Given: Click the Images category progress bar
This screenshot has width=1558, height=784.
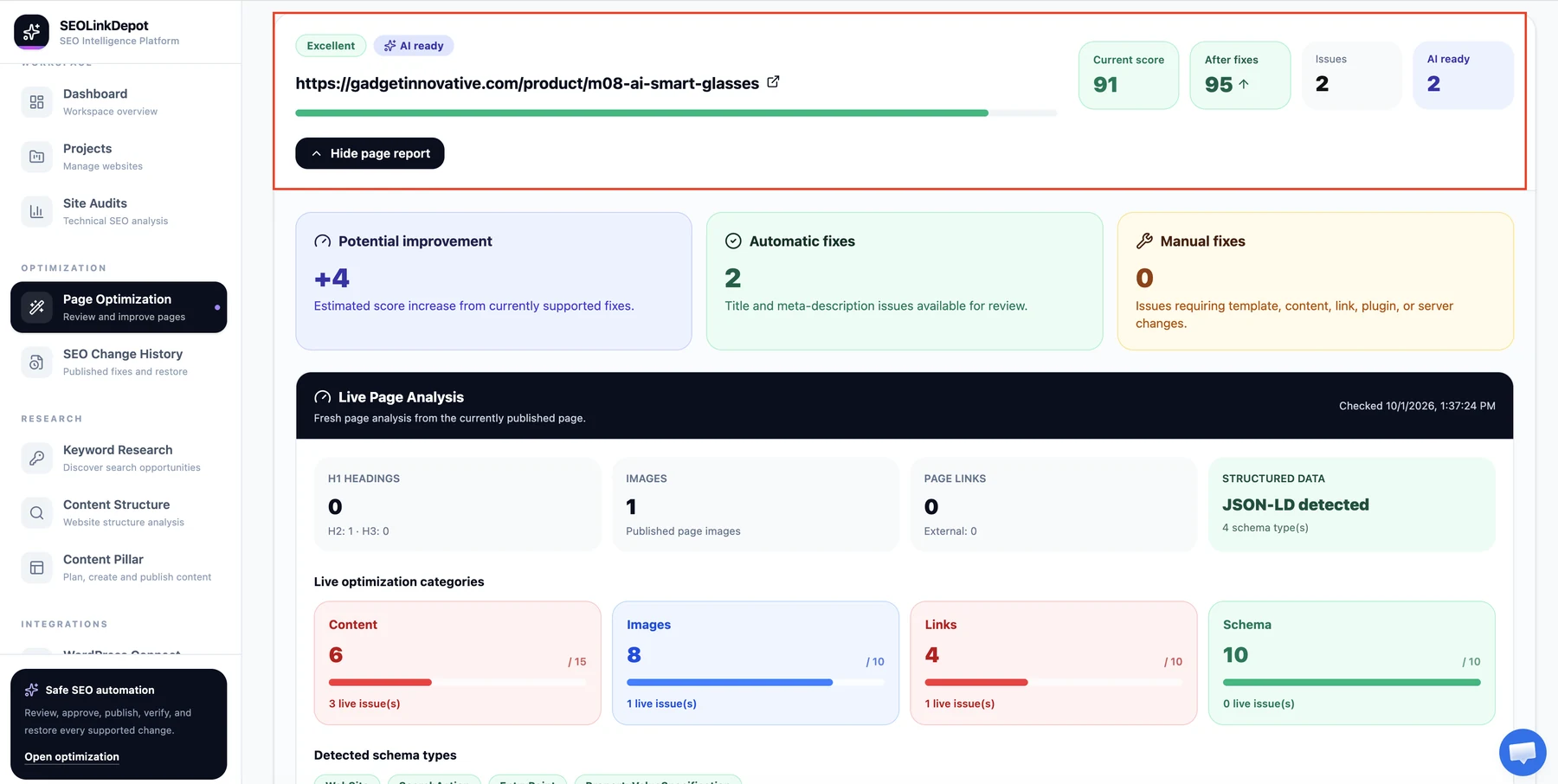Looking at the screenshot, I should point(756,682).
